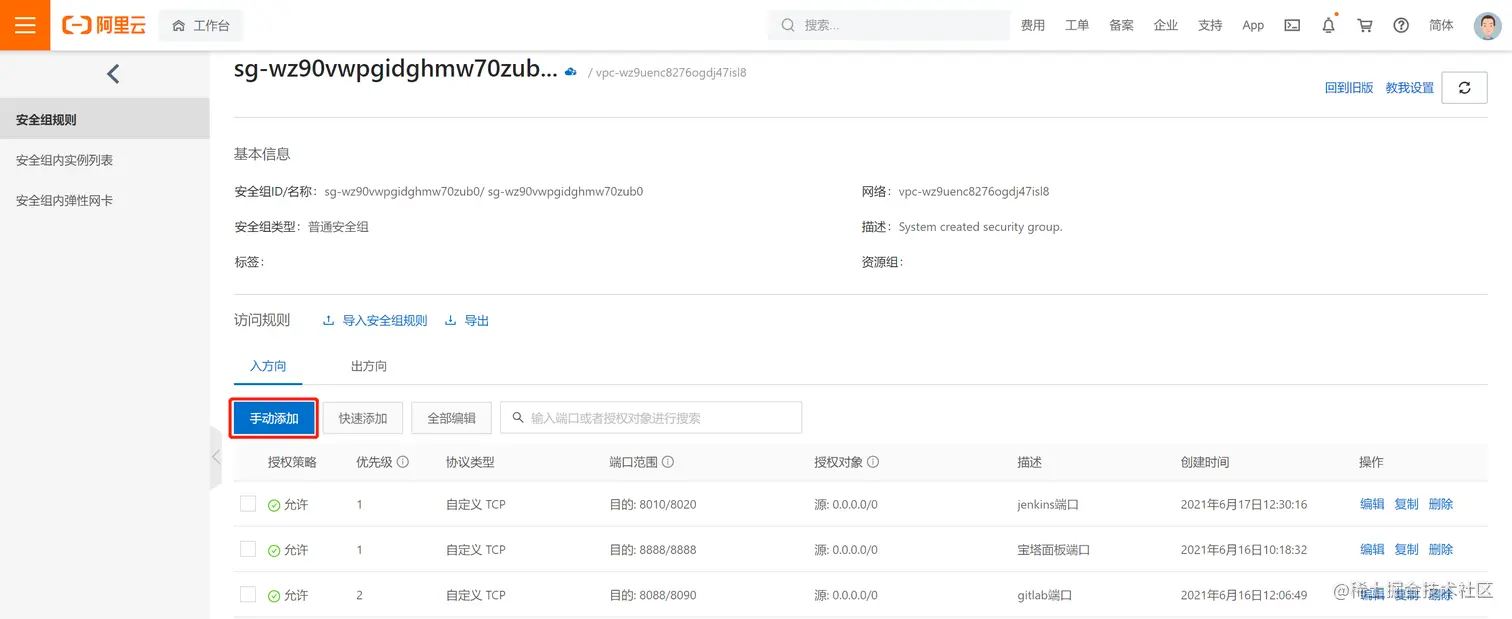
Task: Collapse the sidebar with the side handle
Action: (216, 457)
